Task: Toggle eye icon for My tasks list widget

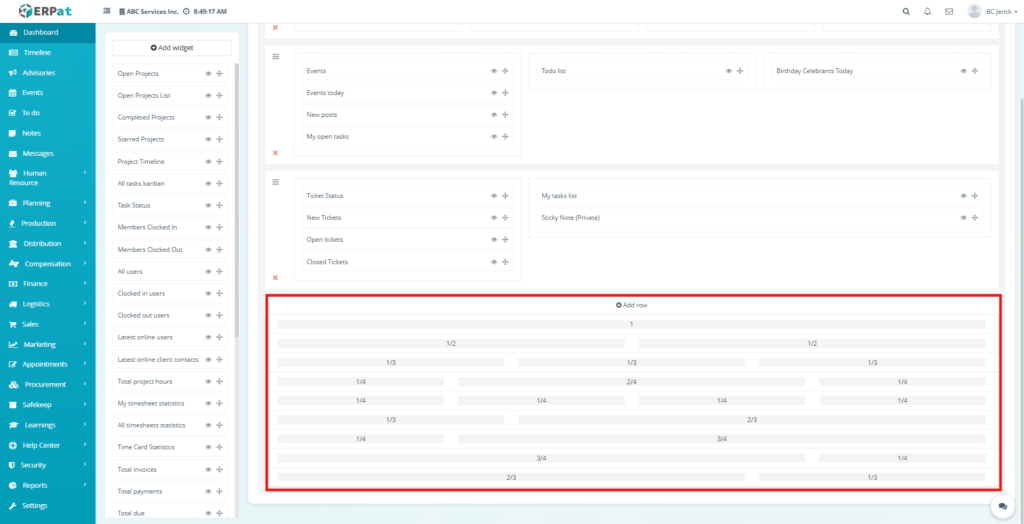Action: (x=963, y=195)
